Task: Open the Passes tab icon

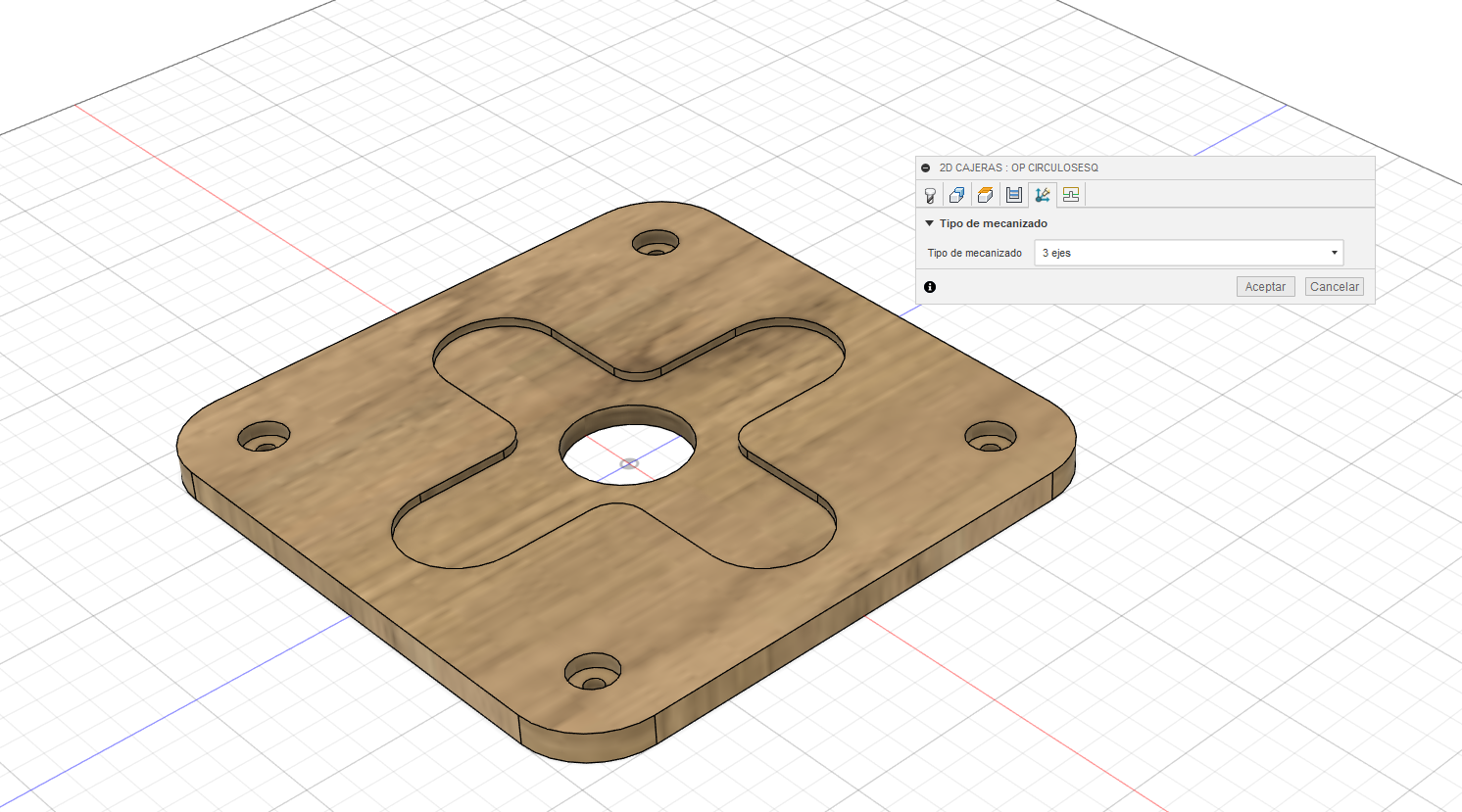Action: pyautogui.click(x=1014, y=195)
